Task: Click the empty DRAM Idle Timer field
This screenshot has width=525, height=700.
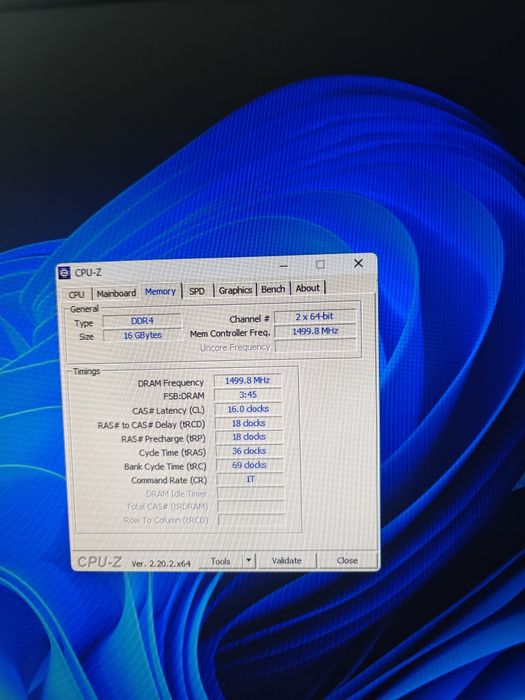Action: click(x=250, y=493)
